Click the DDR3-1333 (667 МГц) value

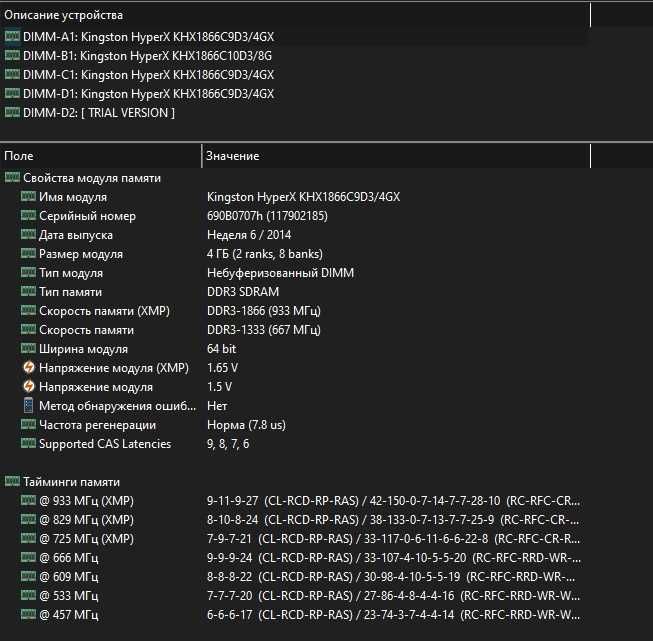coord(264,330)
